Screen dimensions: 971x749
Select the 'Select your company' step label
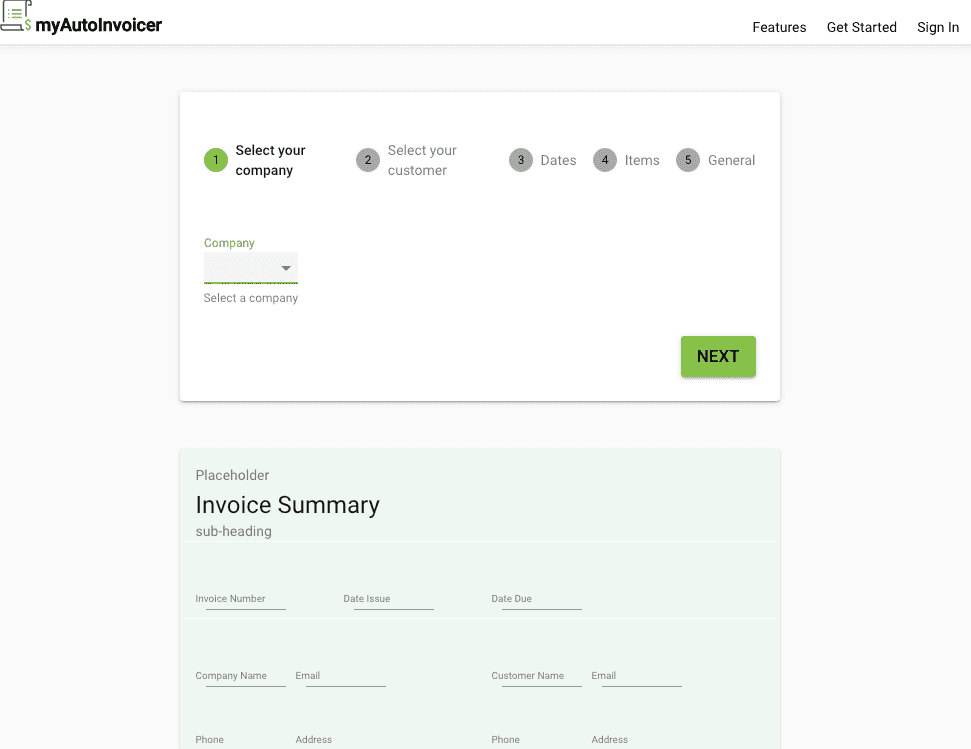click(271, 160)
